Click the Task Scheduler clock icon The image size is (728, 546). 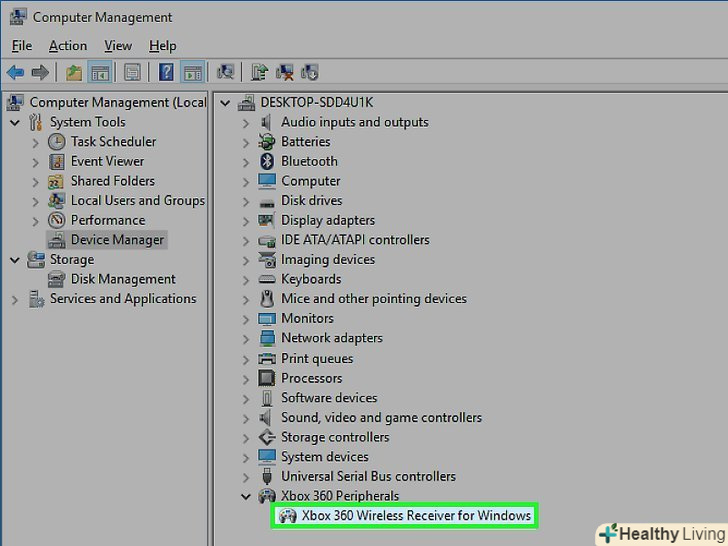coord(57,142)
